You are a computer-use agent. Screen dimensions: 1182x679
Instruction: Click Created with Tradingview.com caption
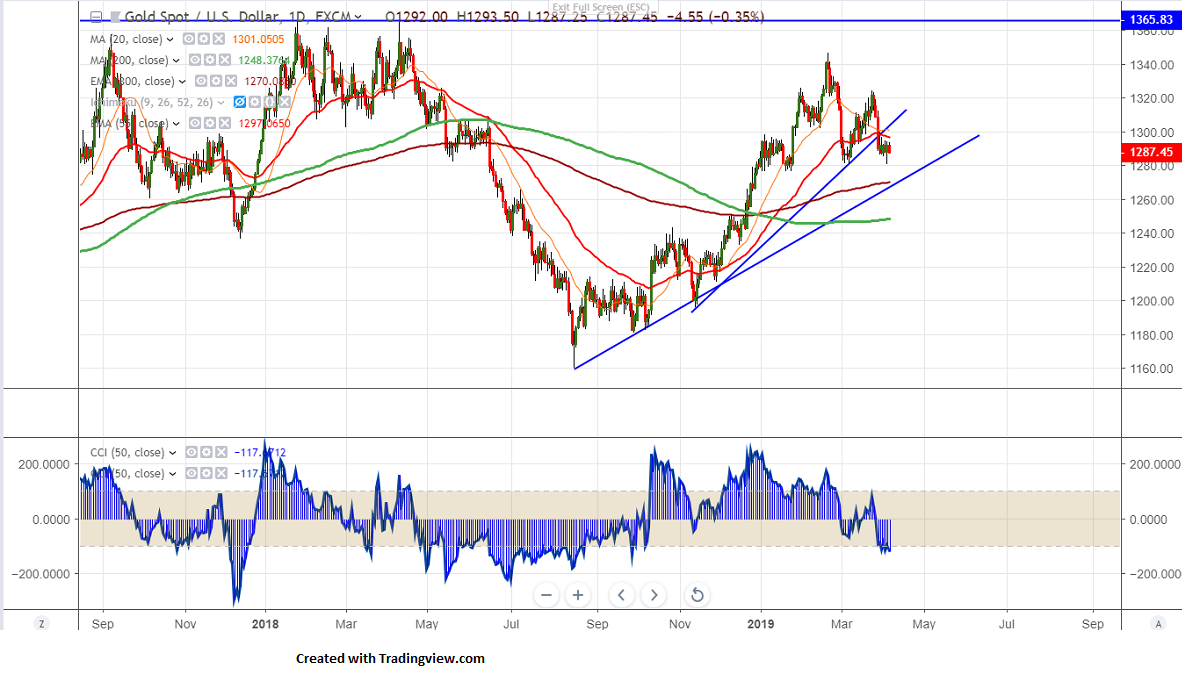pos(390,659)
